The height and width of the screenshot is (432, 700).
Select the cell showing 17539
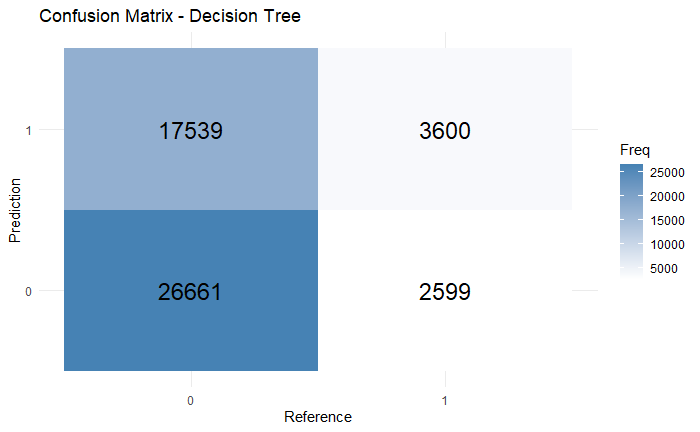pos(191,130)
